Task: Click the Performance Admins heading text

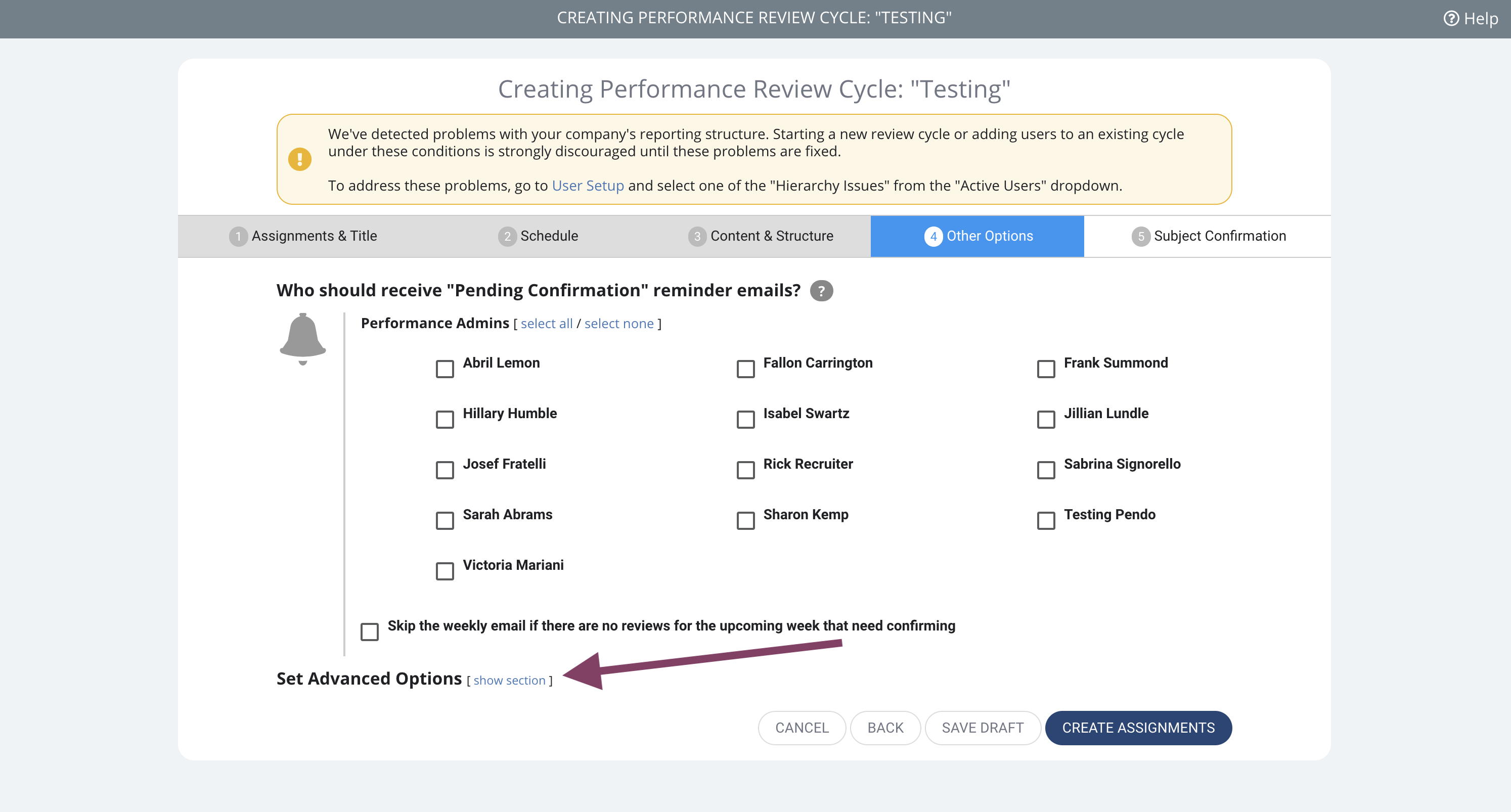Action: tap(435, 323)
